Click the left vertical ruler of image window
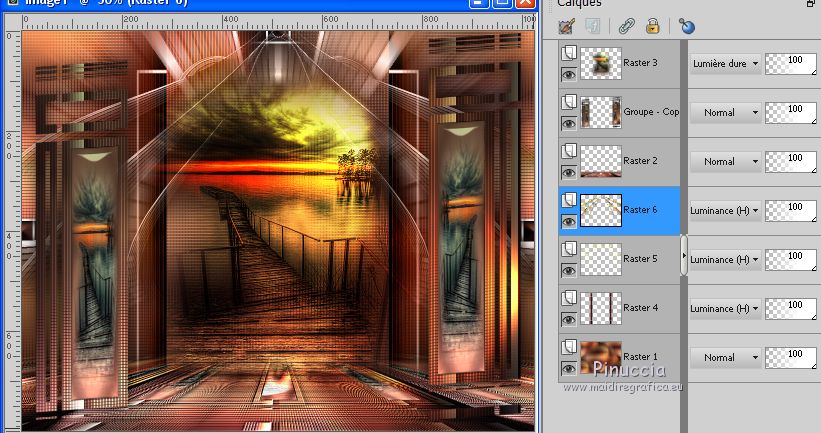This screenshot has height=433, width=821. 13,230
